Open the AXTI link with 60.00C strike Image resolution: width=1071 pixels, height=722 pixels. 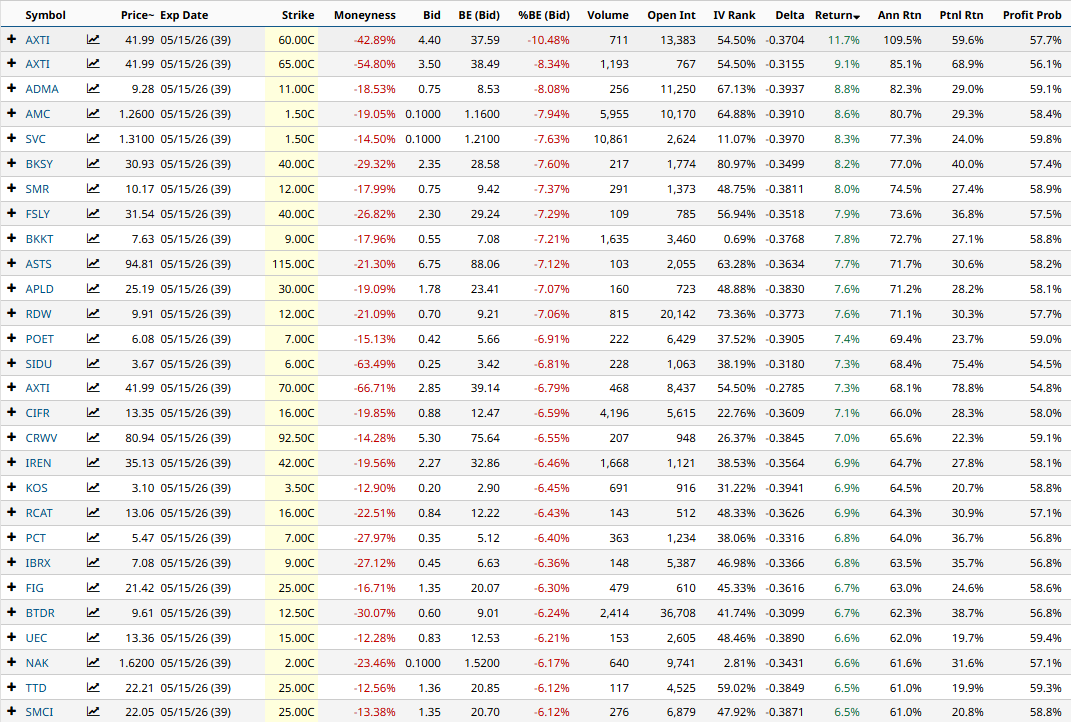38,40
